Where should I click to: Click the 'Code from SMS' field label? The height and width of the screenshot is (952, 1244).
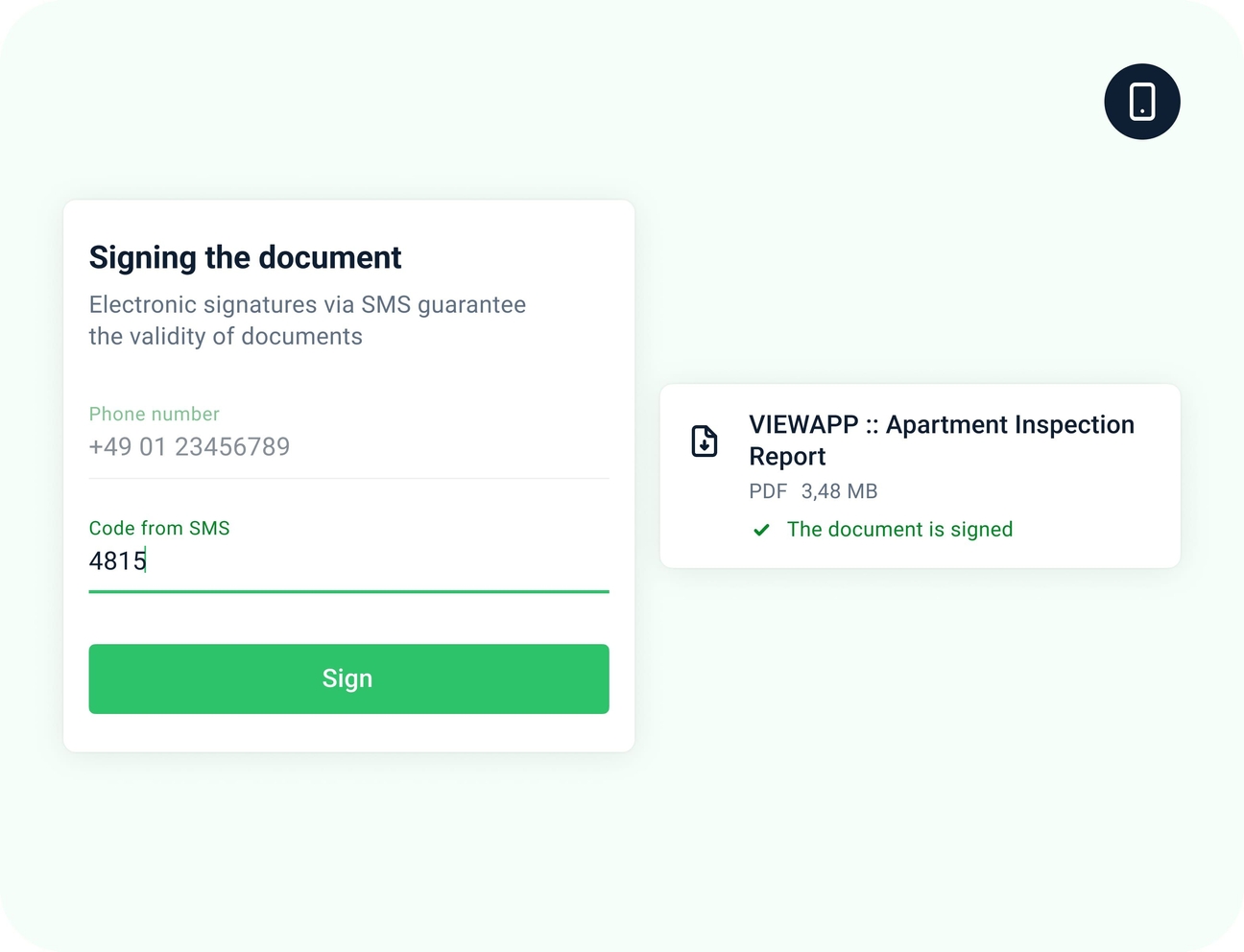(x=159, y=528)
